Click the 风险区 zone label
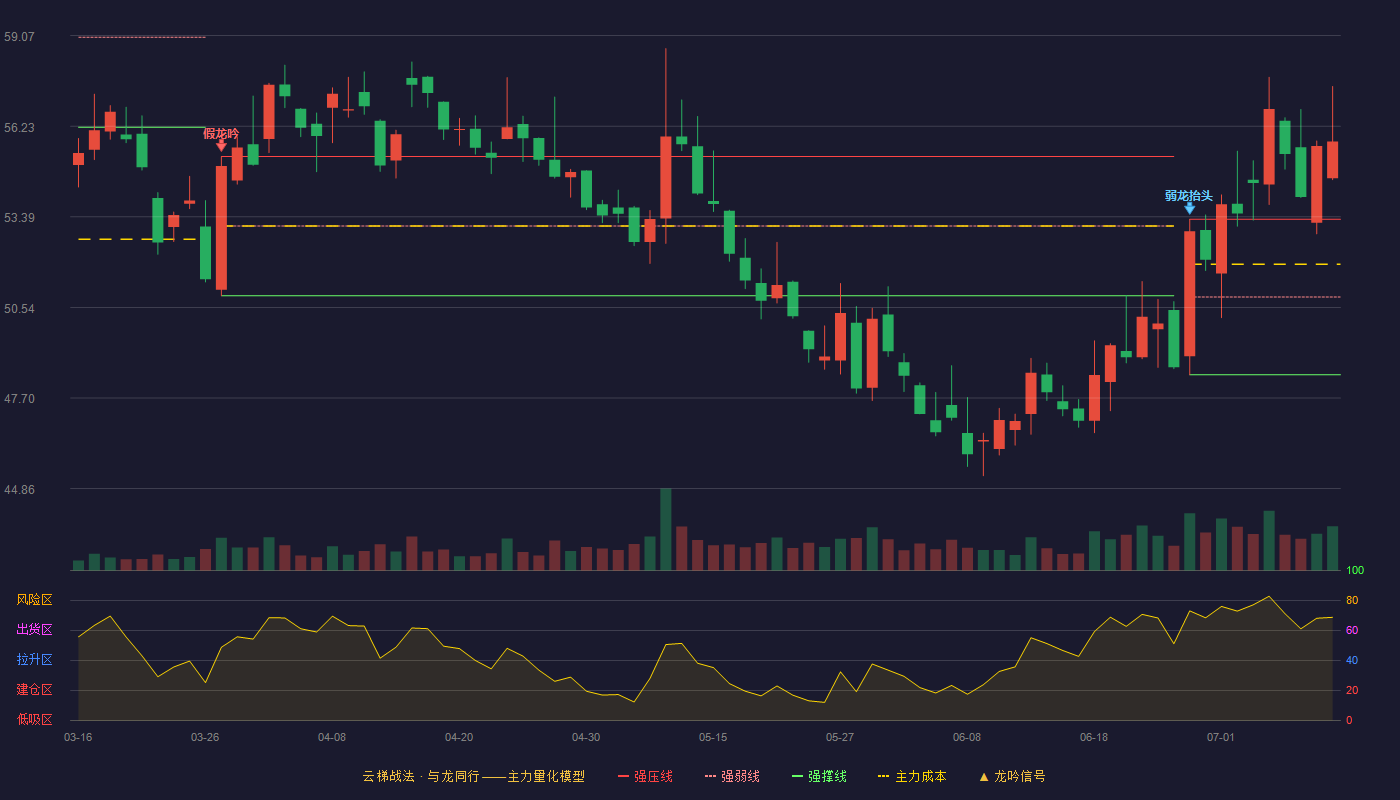This screenshot has height=800, width=1400. (x=34, y=600)
